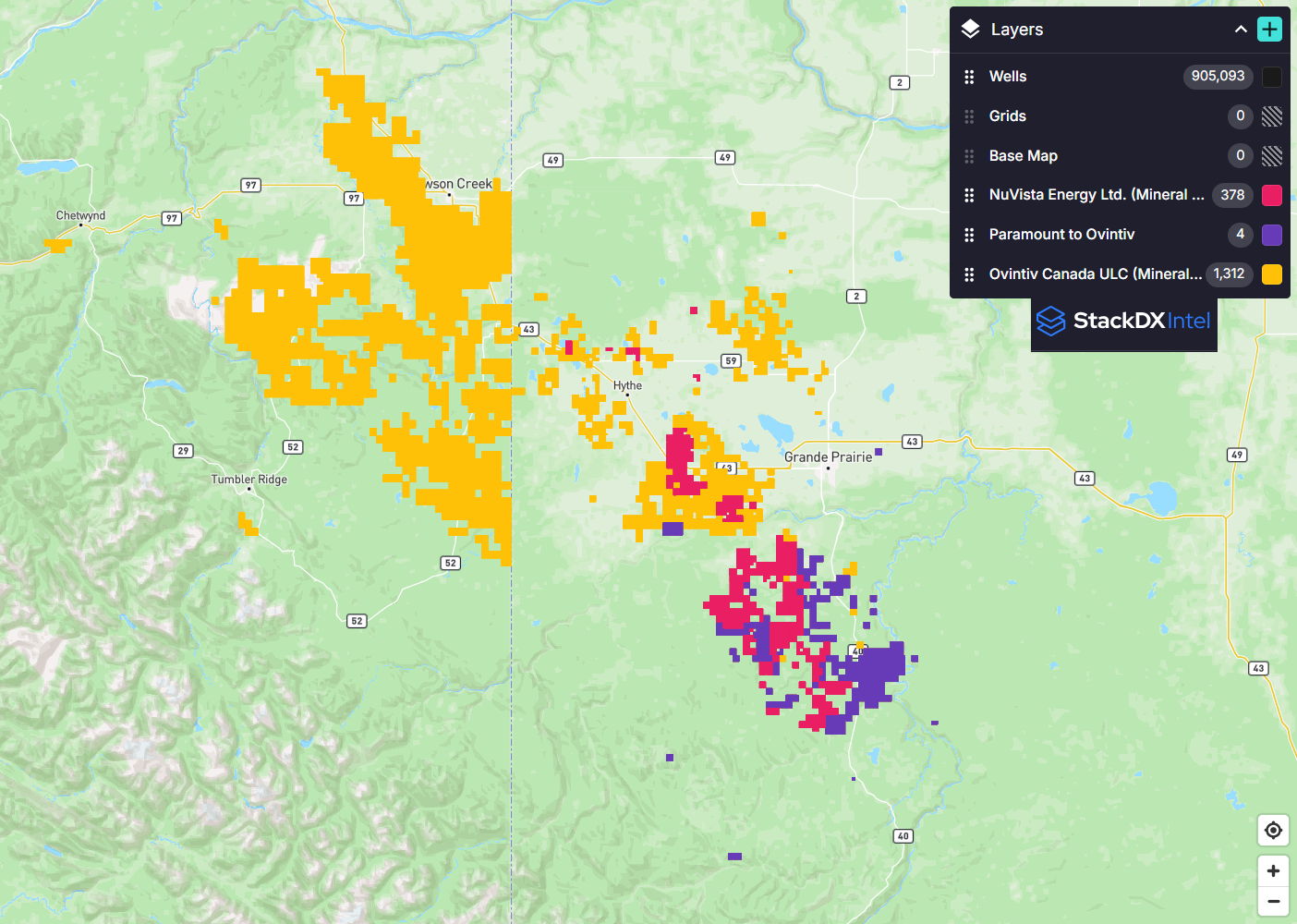Open the StackDX Intel logo link
1297x924 pixels.
point(1123,321)
